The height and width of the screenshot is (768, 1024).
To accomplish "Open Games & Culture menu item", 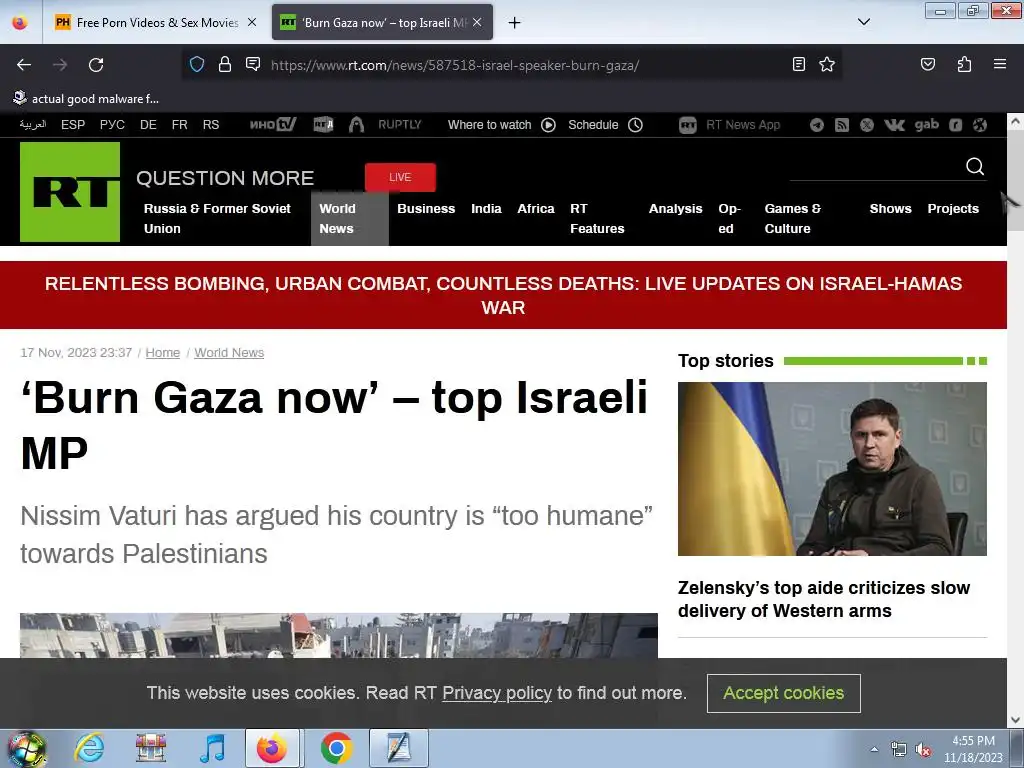I will 792,218.
